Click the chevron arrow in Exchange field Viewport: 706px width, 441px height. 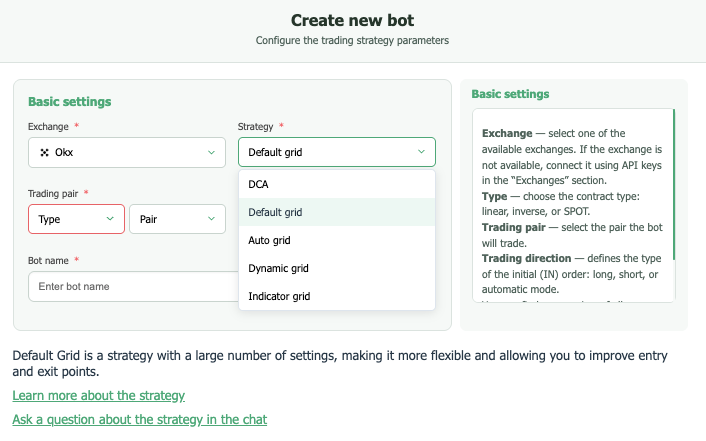coord(211,153)
